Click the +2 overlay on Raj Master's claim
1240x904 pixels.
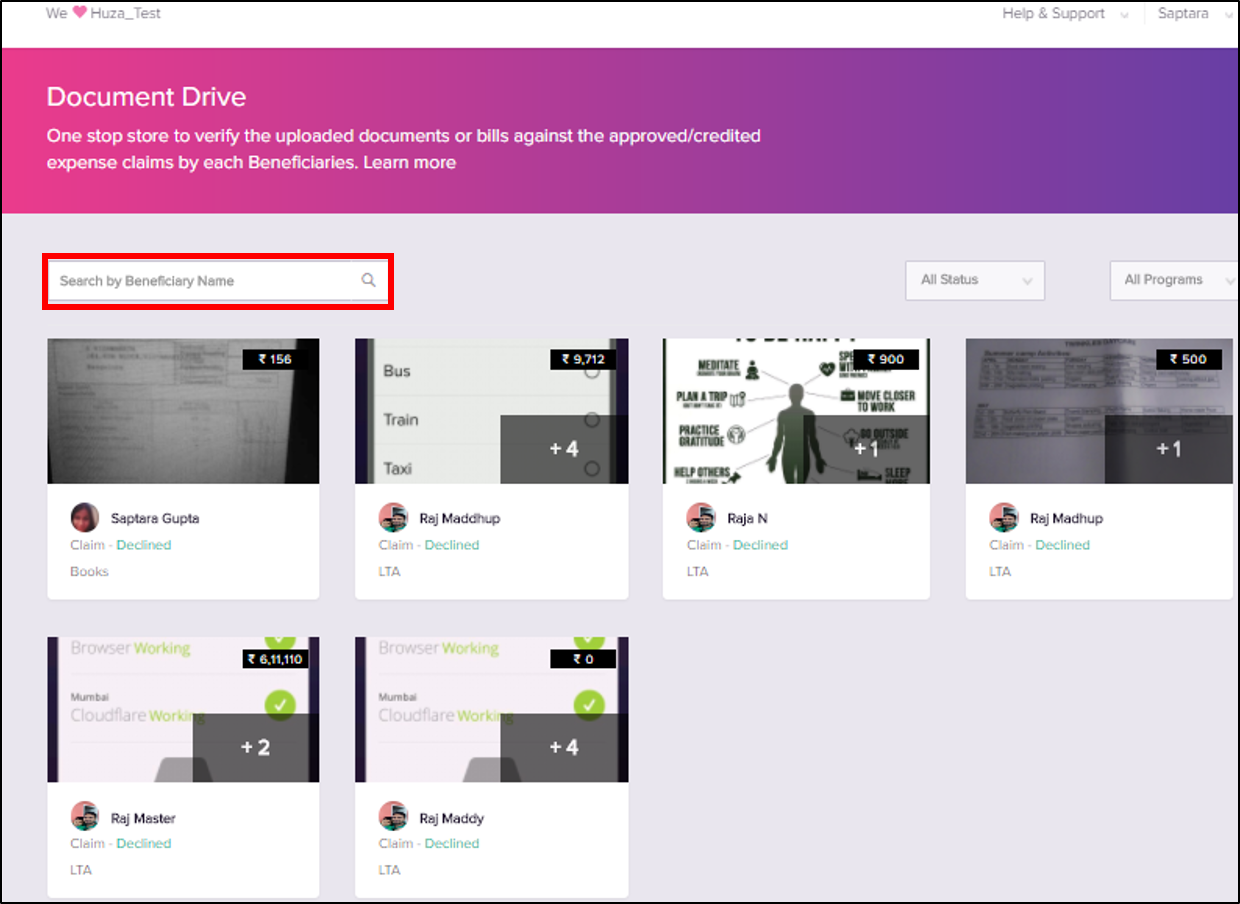coord(256,747)
